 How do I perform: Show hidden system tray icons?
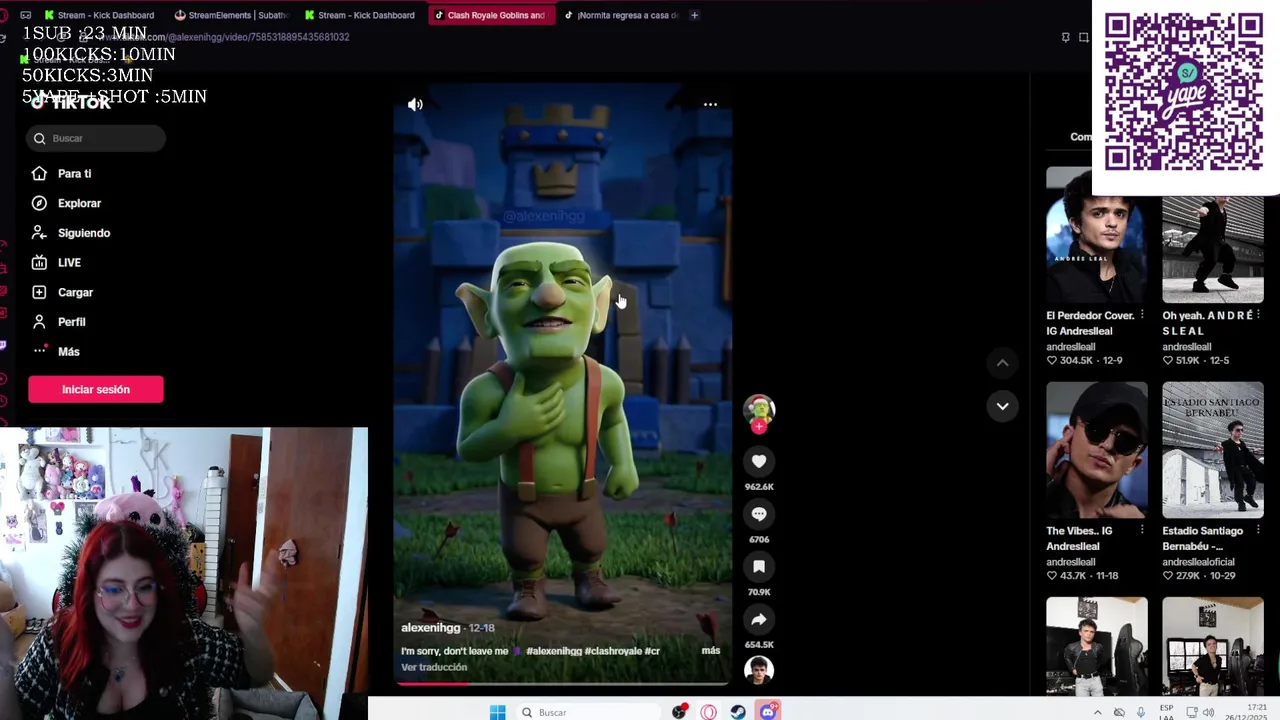1097,712
